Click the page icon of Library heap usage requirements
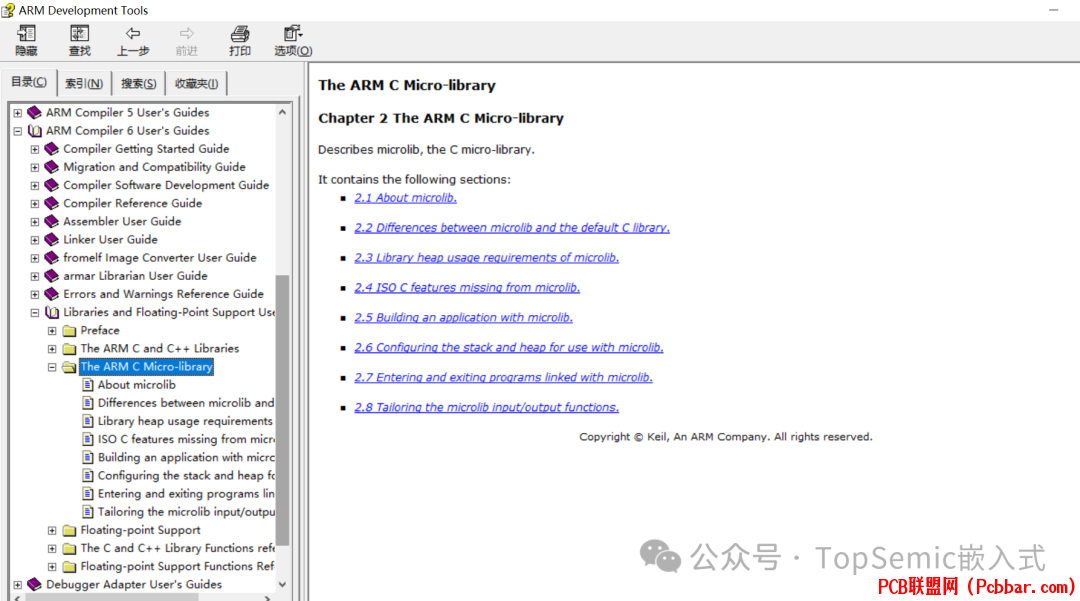 click(87, 421)
